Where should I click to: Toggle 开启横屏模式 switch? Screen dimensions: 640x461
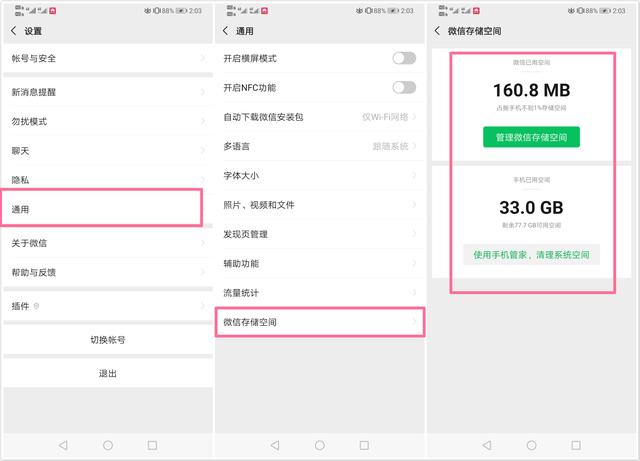[404, 58]
